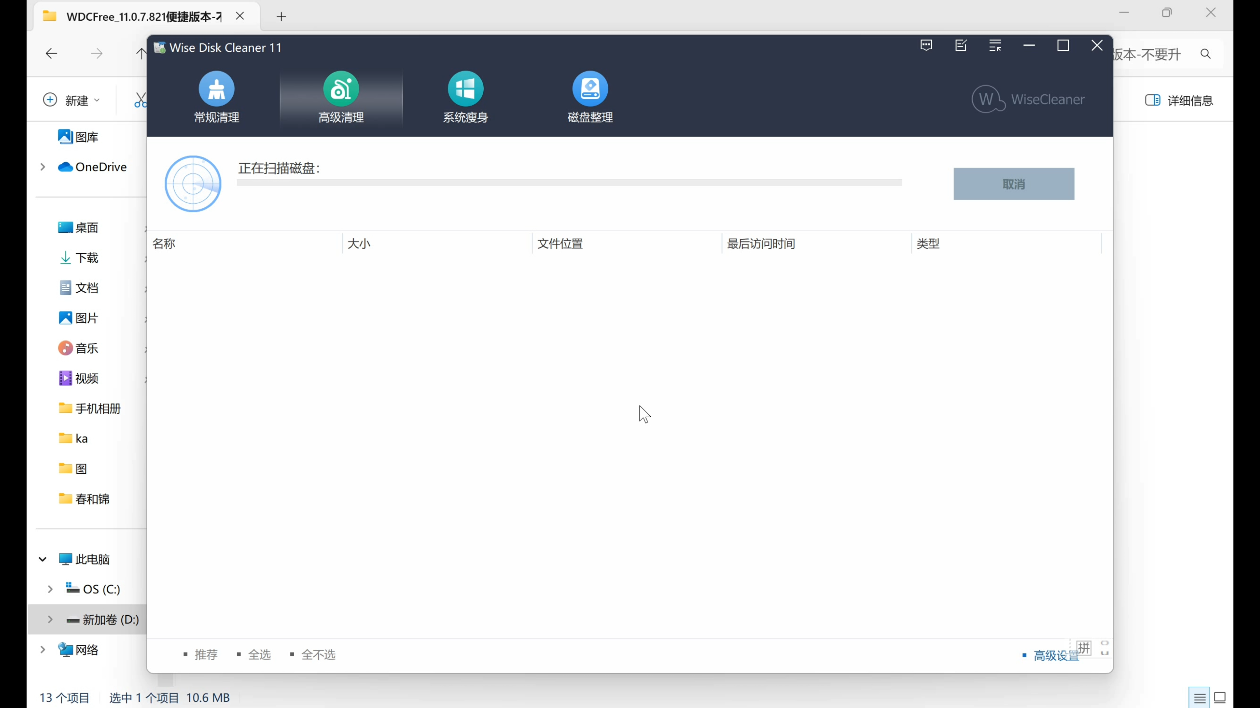Viewport: 1260px width, 708px height.
Task: Cancel the scan with 取消 button
Action: coord(1014,184)
